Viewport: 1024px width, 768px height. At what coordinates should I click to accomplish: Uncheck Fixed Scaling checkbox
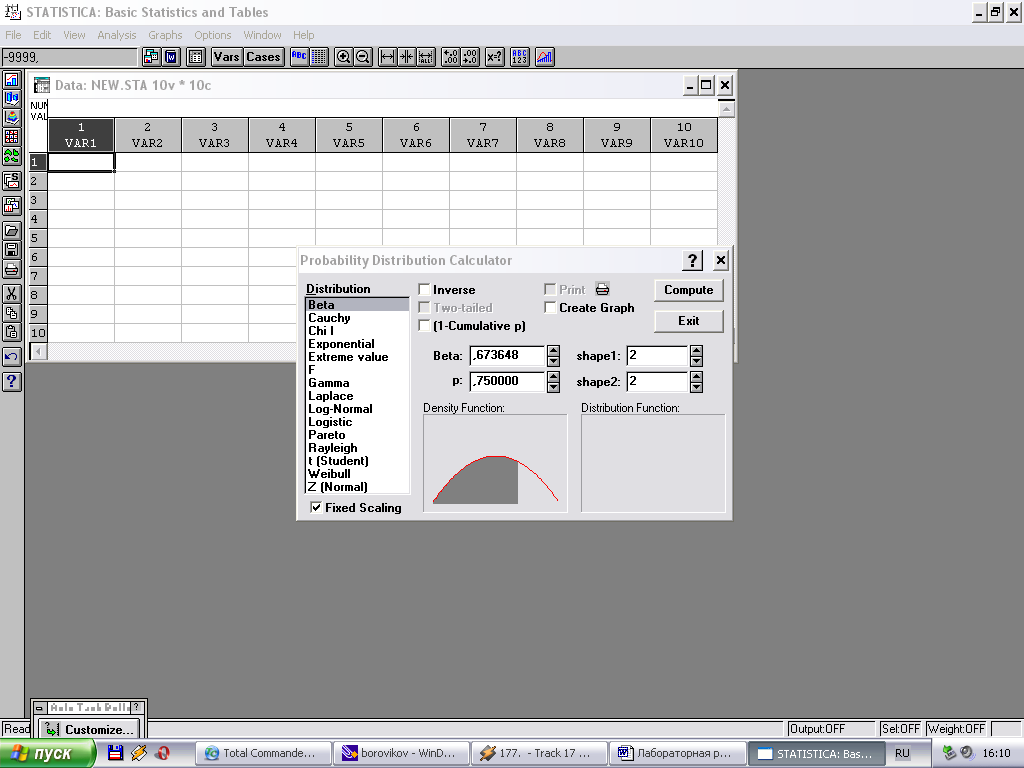click(x=316, y=507)
